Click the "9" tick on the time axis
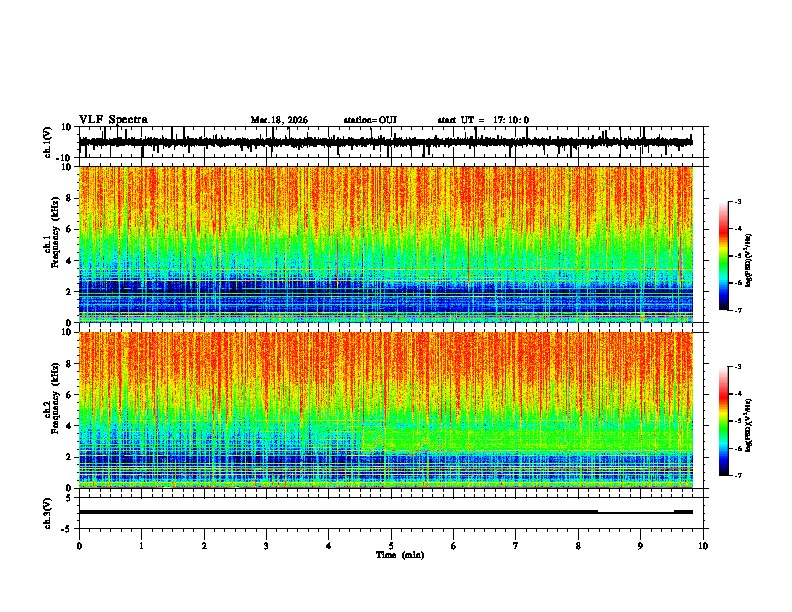 640,546
